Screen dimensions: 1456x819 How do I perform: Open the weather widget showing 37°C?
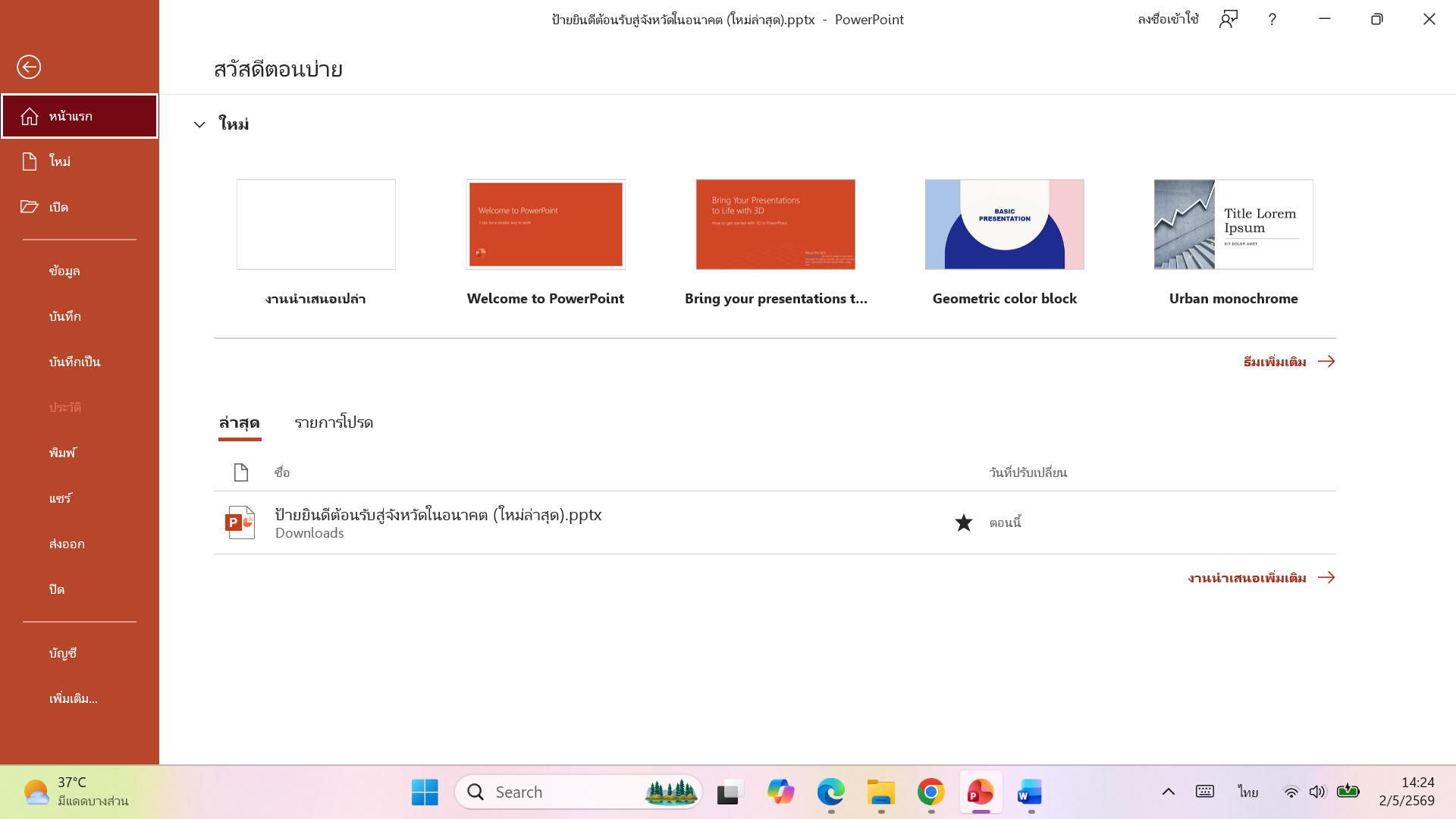(x=76, y=792)
